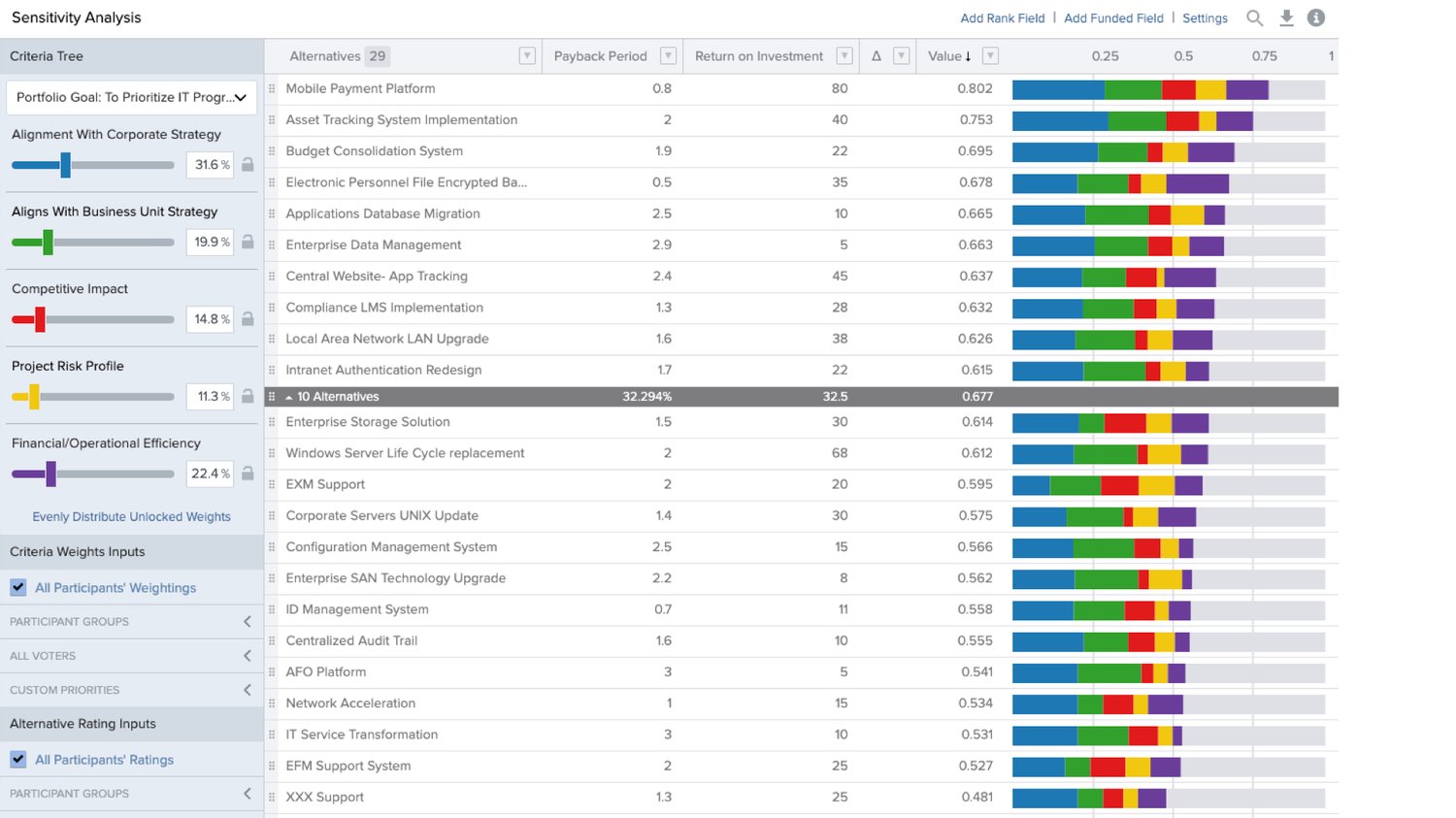Open the info icon in header
Viewport: 1456px width, 818px height.
(x=1316, y=18)
